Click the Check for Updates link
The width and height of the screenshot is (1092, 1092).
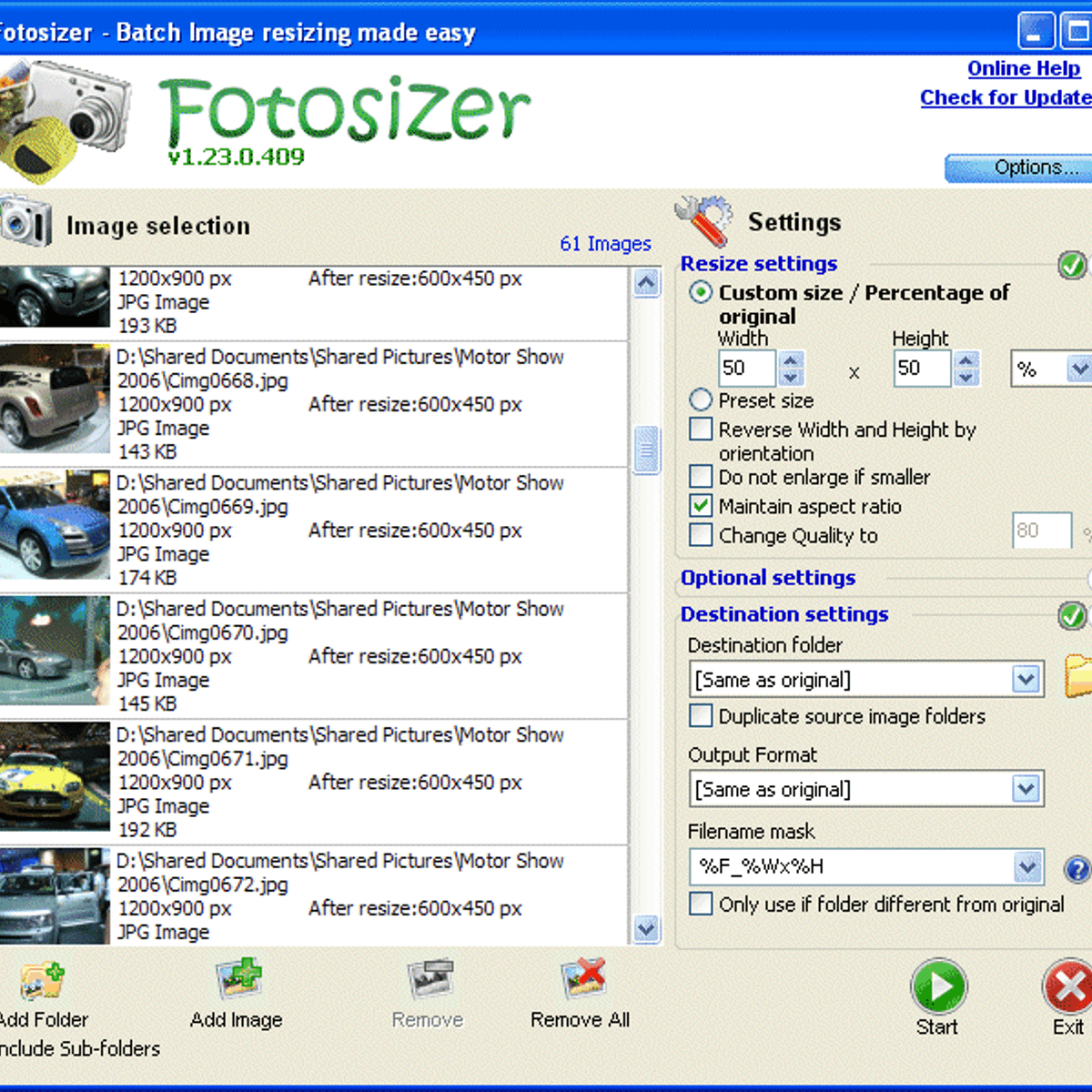tap(1006, 97)
